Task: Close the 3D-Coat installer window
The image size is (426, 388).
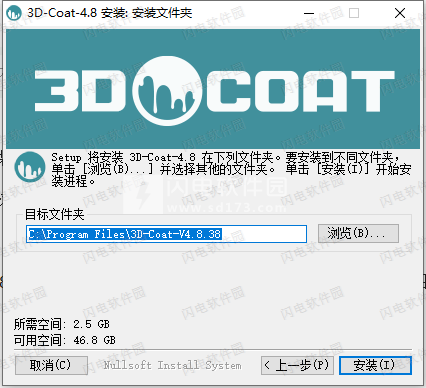Action: click(x=400, y=13)
